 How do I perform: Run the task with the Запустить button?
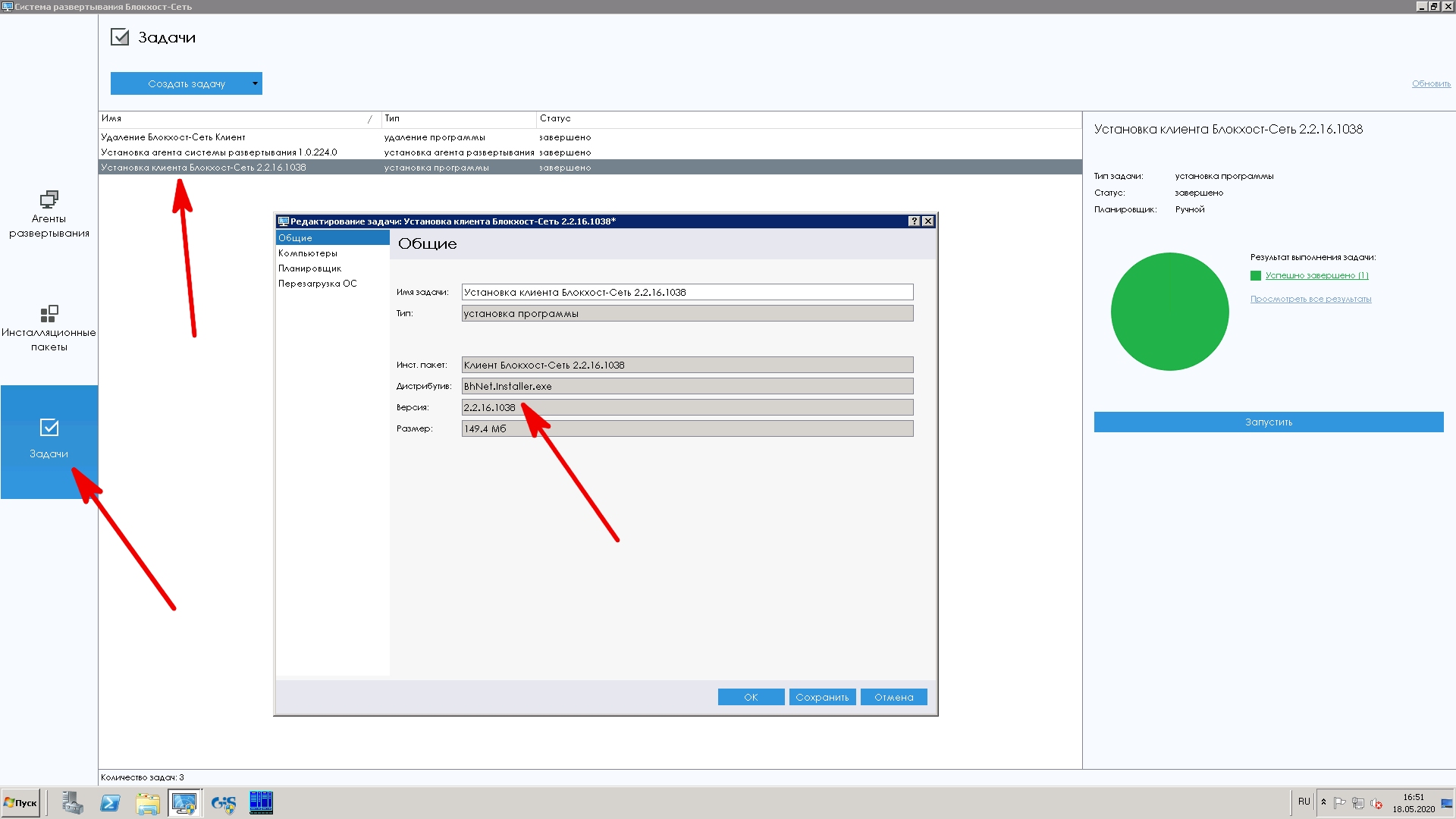pos(1268,422)
